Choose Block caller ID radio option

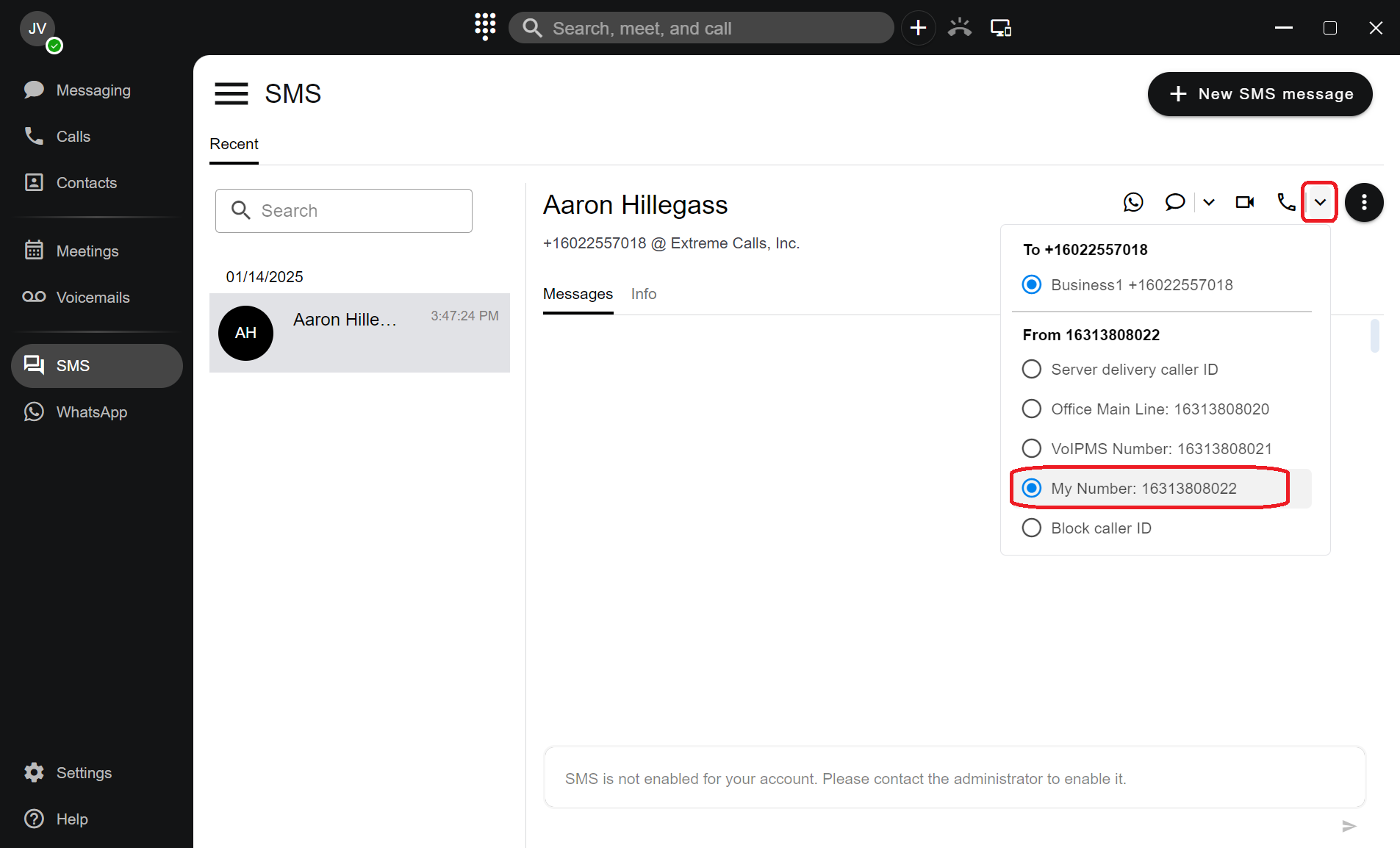click(x=1032, y=528)
